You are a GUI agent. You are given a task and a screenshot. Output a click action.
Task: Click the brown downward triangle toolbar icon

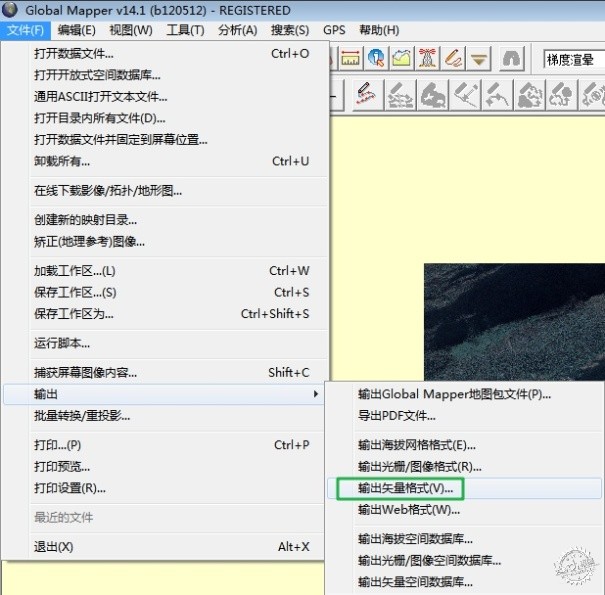479,58
